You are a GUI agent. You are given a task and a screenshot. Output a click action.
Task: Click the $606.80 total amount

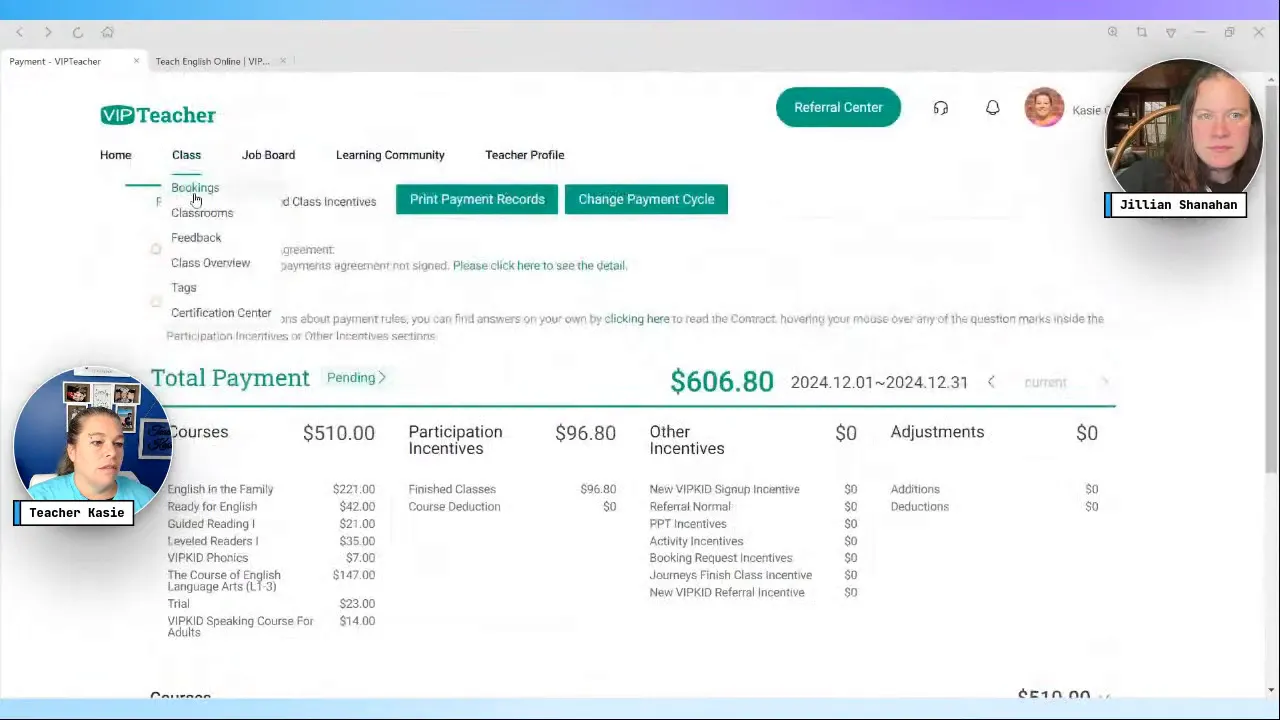[722, 381]
